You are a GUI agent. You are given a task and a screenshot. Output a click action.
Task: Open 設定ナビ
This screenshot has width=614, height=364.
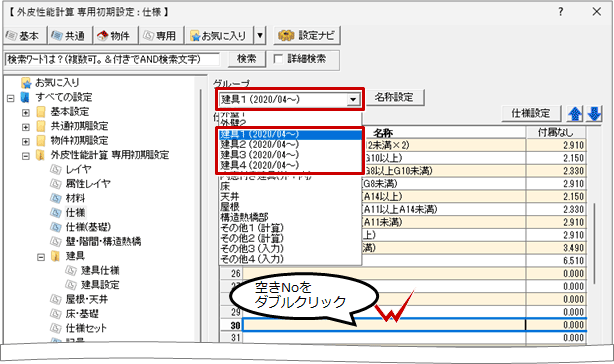pyautogui.click(x=307, y=36)
